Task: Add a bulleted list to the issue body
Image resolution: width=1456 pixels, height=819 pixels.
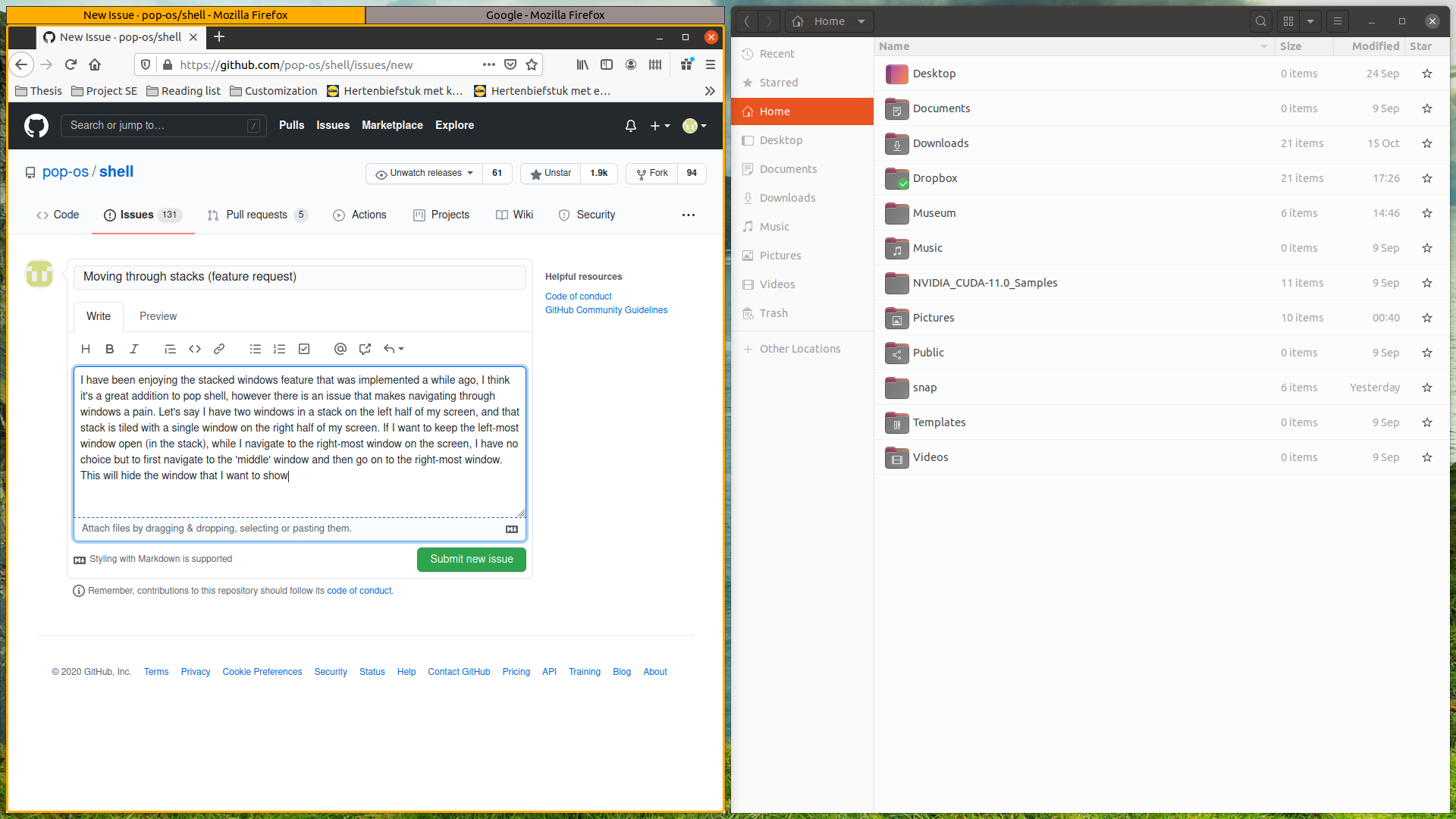Action: [256, 349]
